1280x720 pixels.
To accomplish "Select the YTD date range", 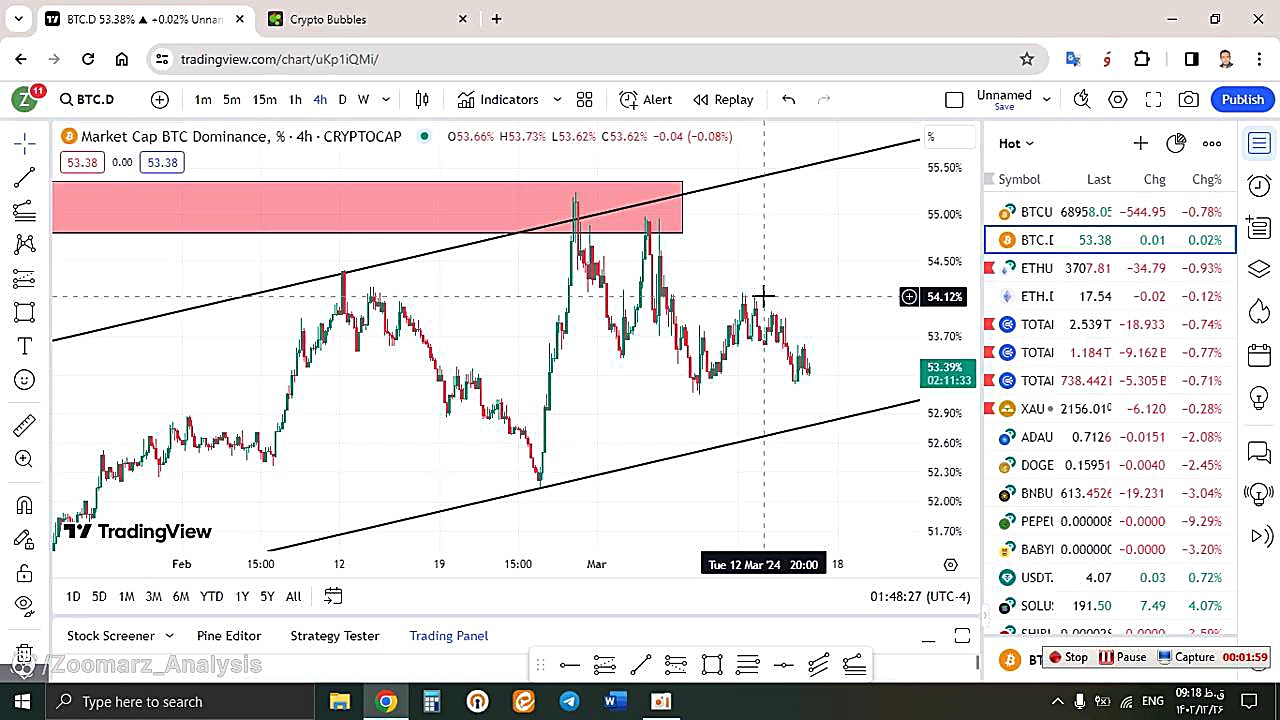I will (x=211, y=596).
